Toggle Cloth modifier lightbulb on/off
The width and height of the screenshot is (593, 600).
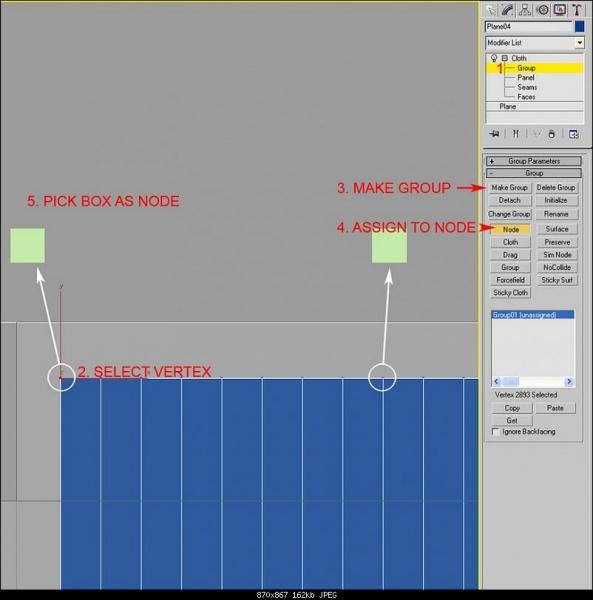pyautogui.click(x=494, y=58)
